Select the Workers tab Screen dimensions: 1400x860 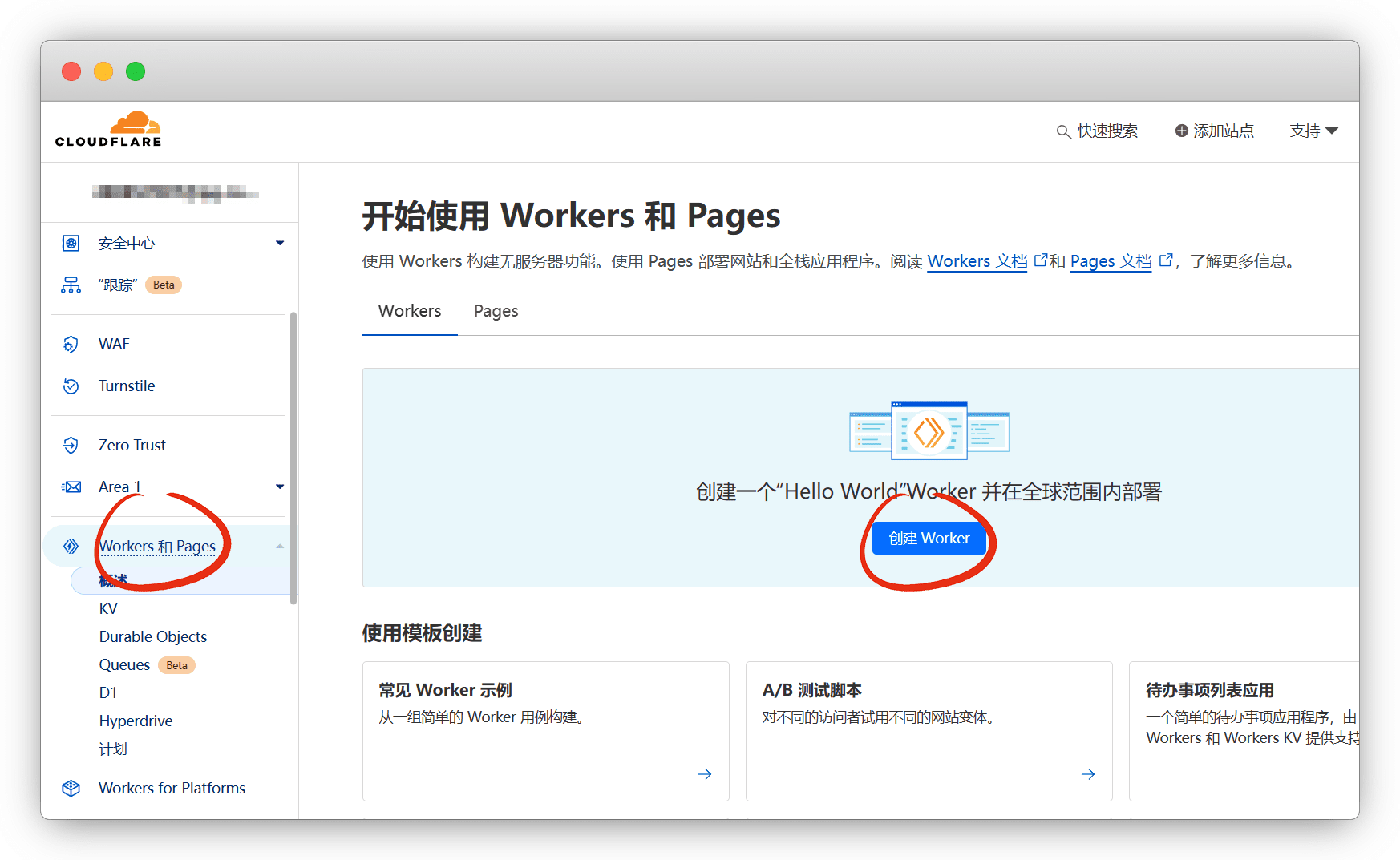pos(410,311)
